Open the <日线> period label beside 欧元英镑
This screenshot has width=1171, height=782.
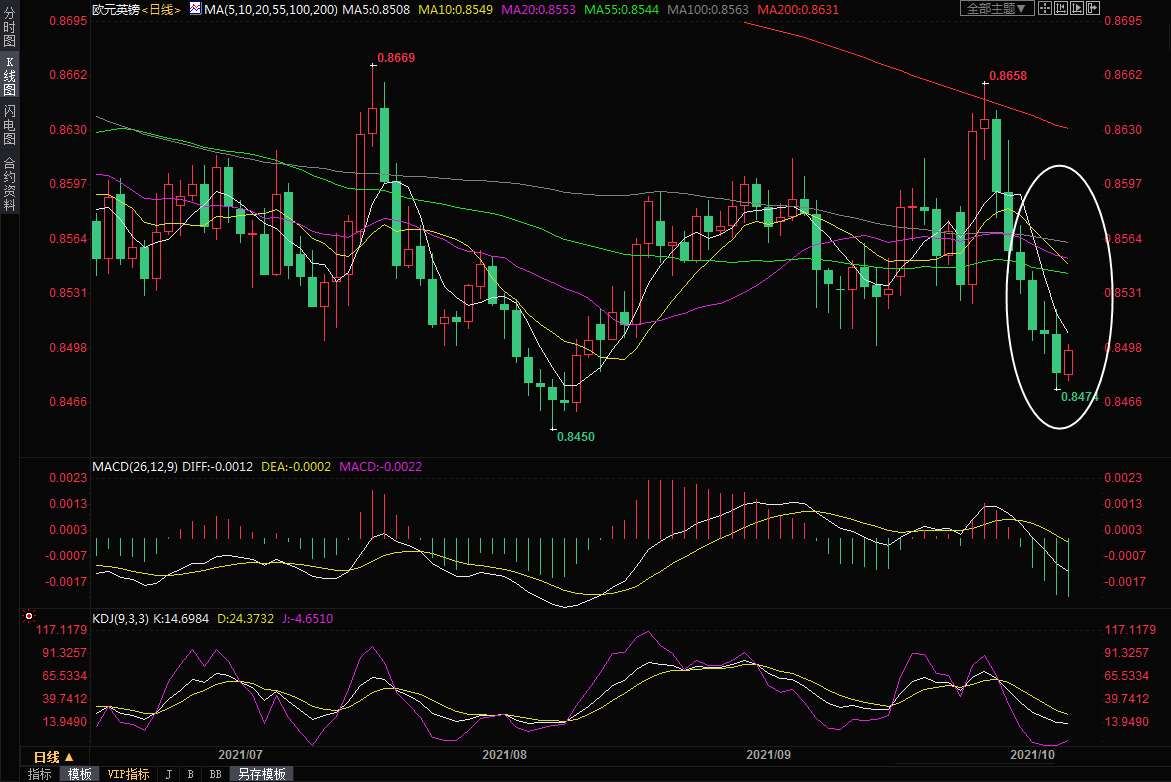pyautogui.click(x=160, y=9)
